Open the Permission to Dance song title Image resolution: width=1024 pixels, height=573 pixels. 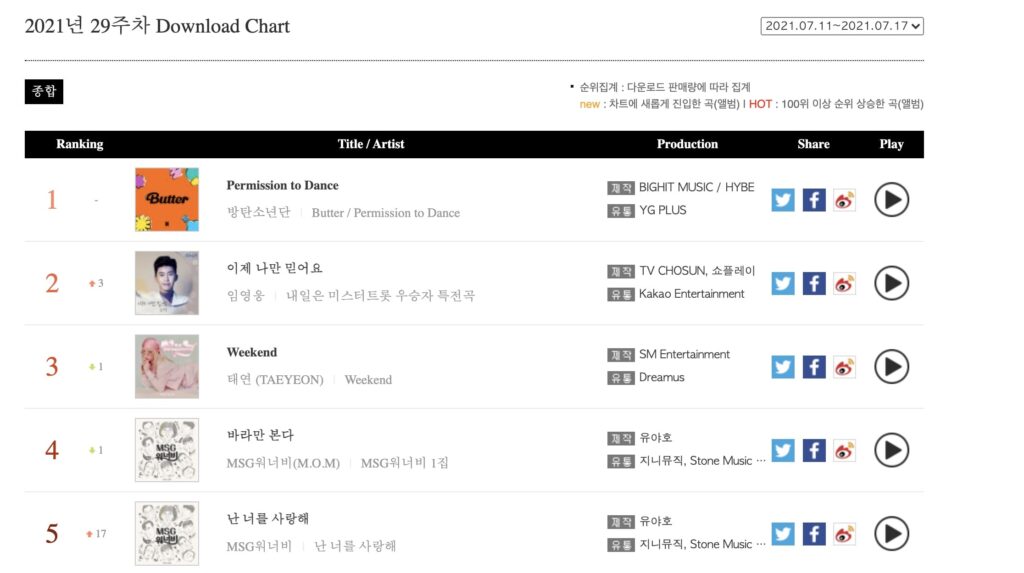click(x=282, y=186)
